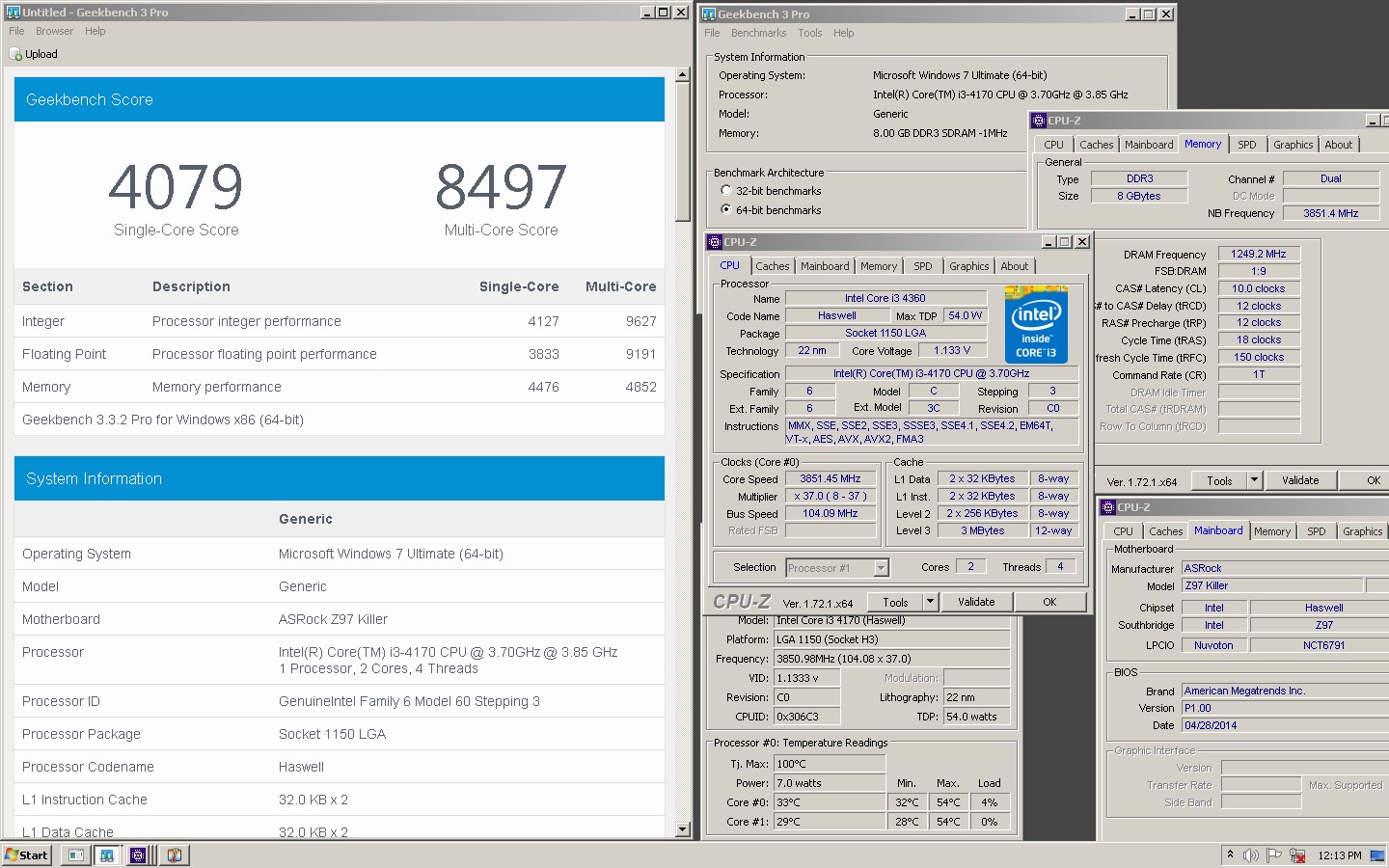
Task: Click Motherboard ASRock Z97 Killer row
Action: coord(340,619)
